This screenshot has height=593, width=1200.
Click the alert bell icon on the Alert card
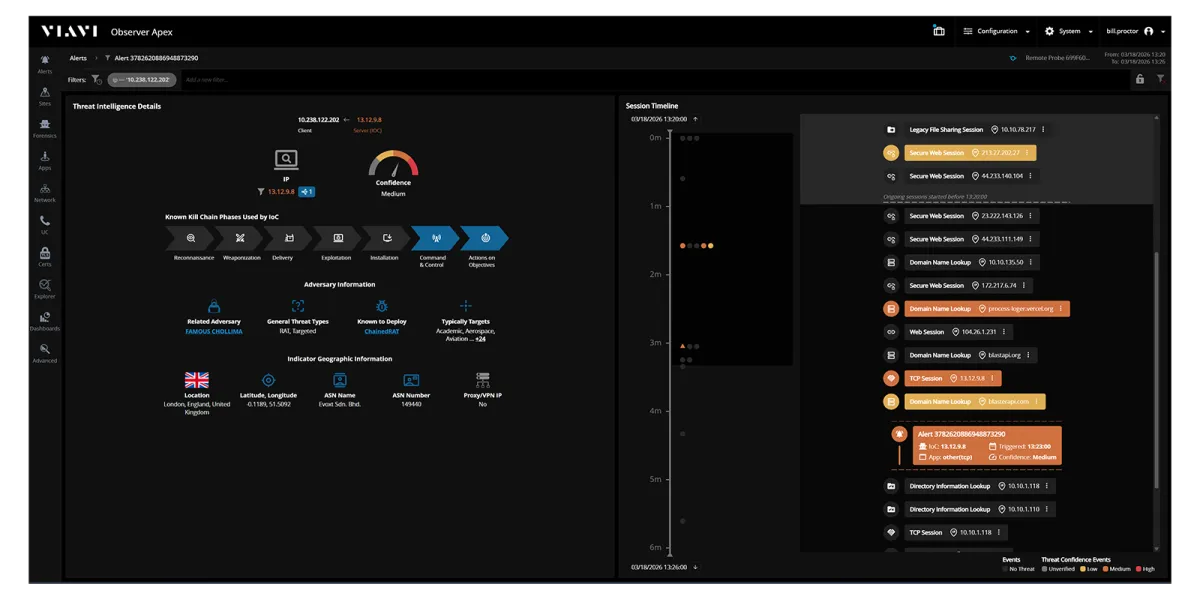(900, 434)
